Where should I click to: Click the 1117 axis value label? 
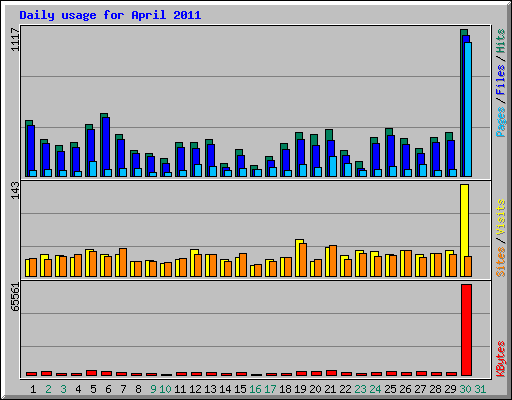tap(16, 39)
